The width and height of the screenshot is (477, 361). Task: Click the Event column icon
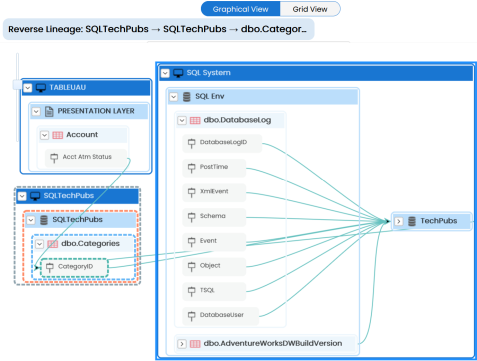click(x=192, y=242)
